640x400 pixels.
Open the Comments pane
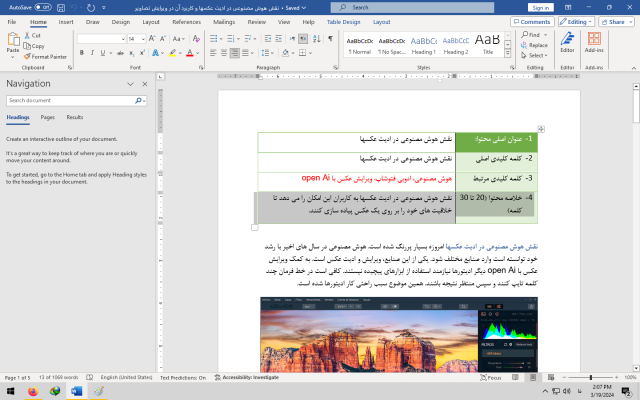click(x=532, y=22)
